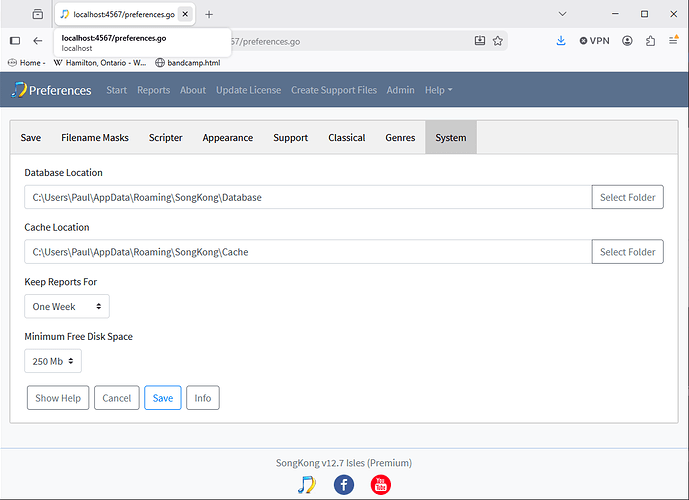The image size is (689, 500).
Task: Open the browser downloads icon
Action: click(561, 41)
